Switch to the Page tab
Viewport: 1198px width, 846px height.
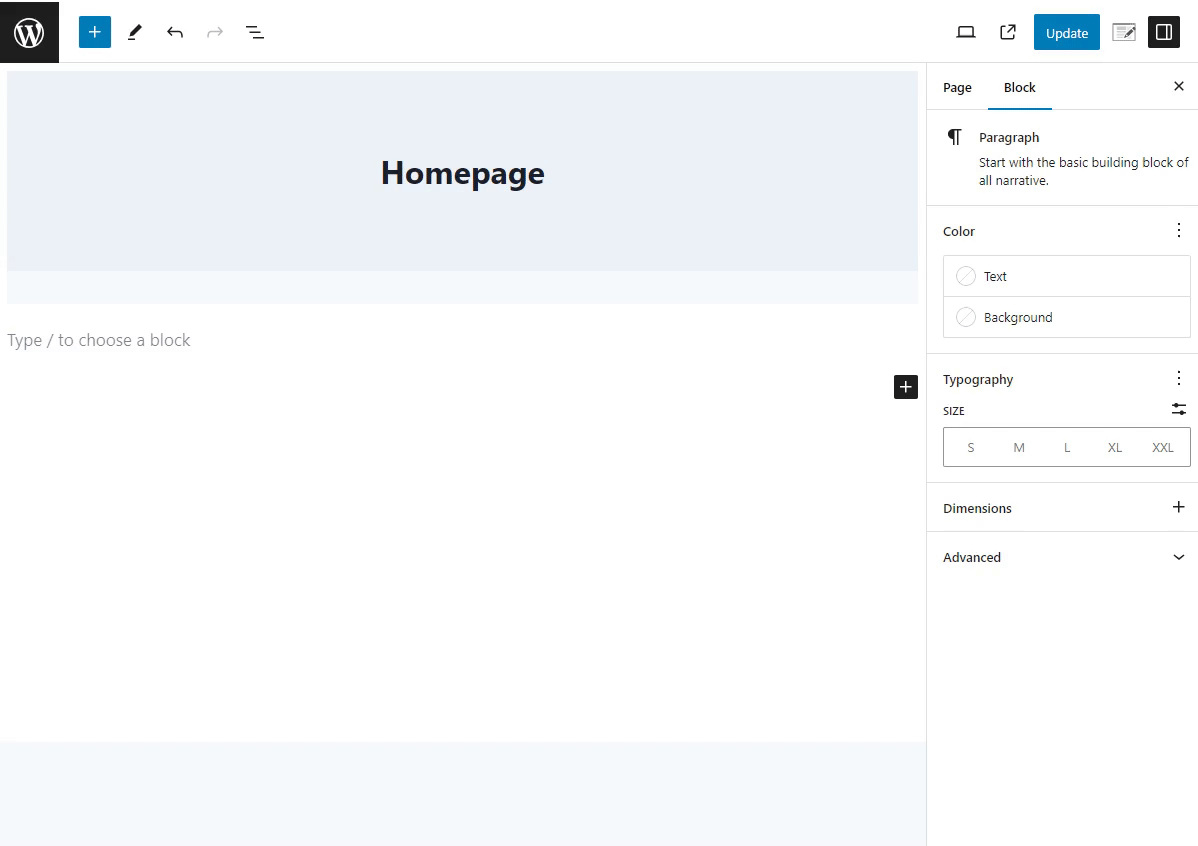point(957,87)
